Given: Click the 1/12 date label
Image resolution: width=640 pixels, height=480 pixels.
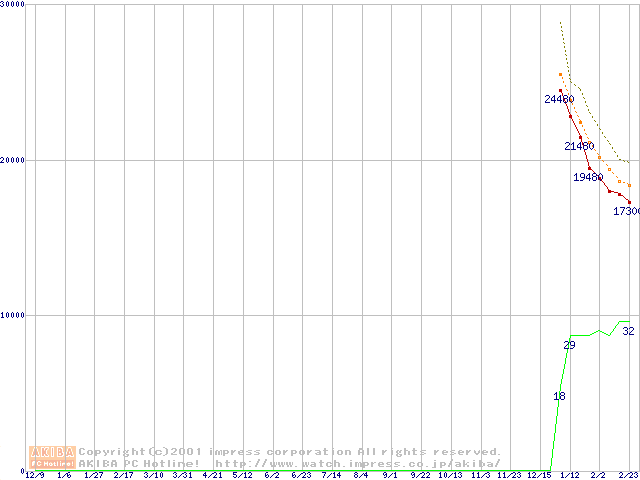Looking at the screenshot, I should tap(570, 476).
